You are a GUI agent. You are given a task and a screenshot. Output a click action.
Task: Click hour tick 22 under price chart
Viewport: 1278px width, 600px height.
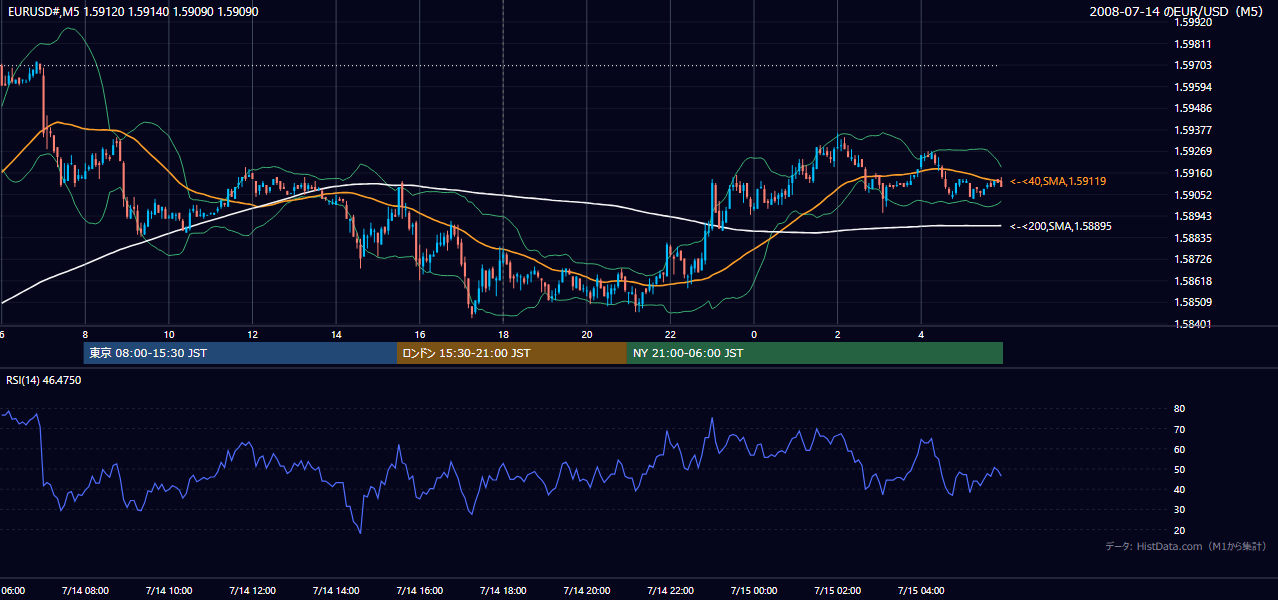(670, 334)
